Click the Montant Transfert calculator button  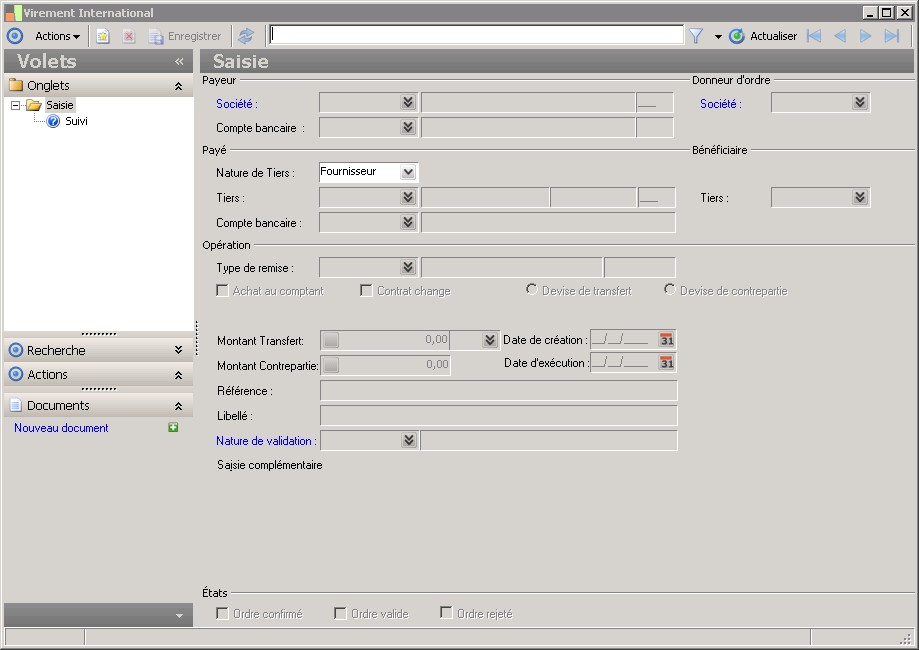331,340
